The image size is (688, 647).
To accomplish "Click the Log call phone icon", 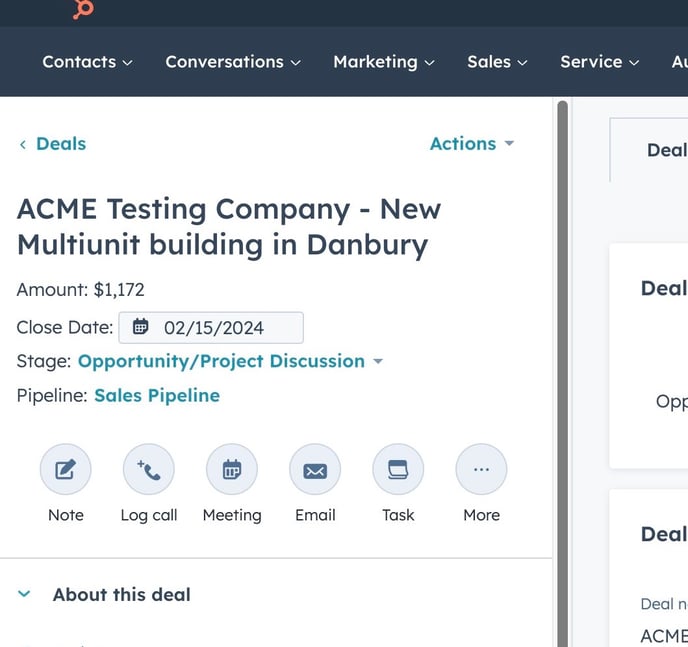I will [x=149, y=470].
